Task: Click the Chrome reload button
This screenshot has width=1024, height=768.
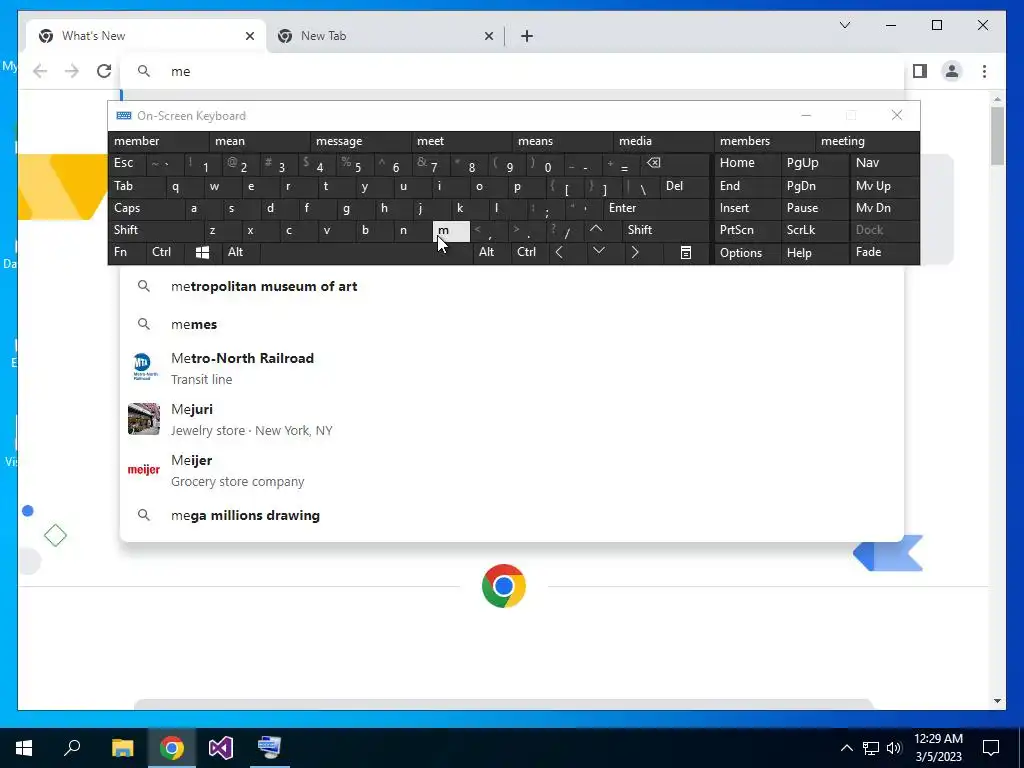Action: (104, 71)
